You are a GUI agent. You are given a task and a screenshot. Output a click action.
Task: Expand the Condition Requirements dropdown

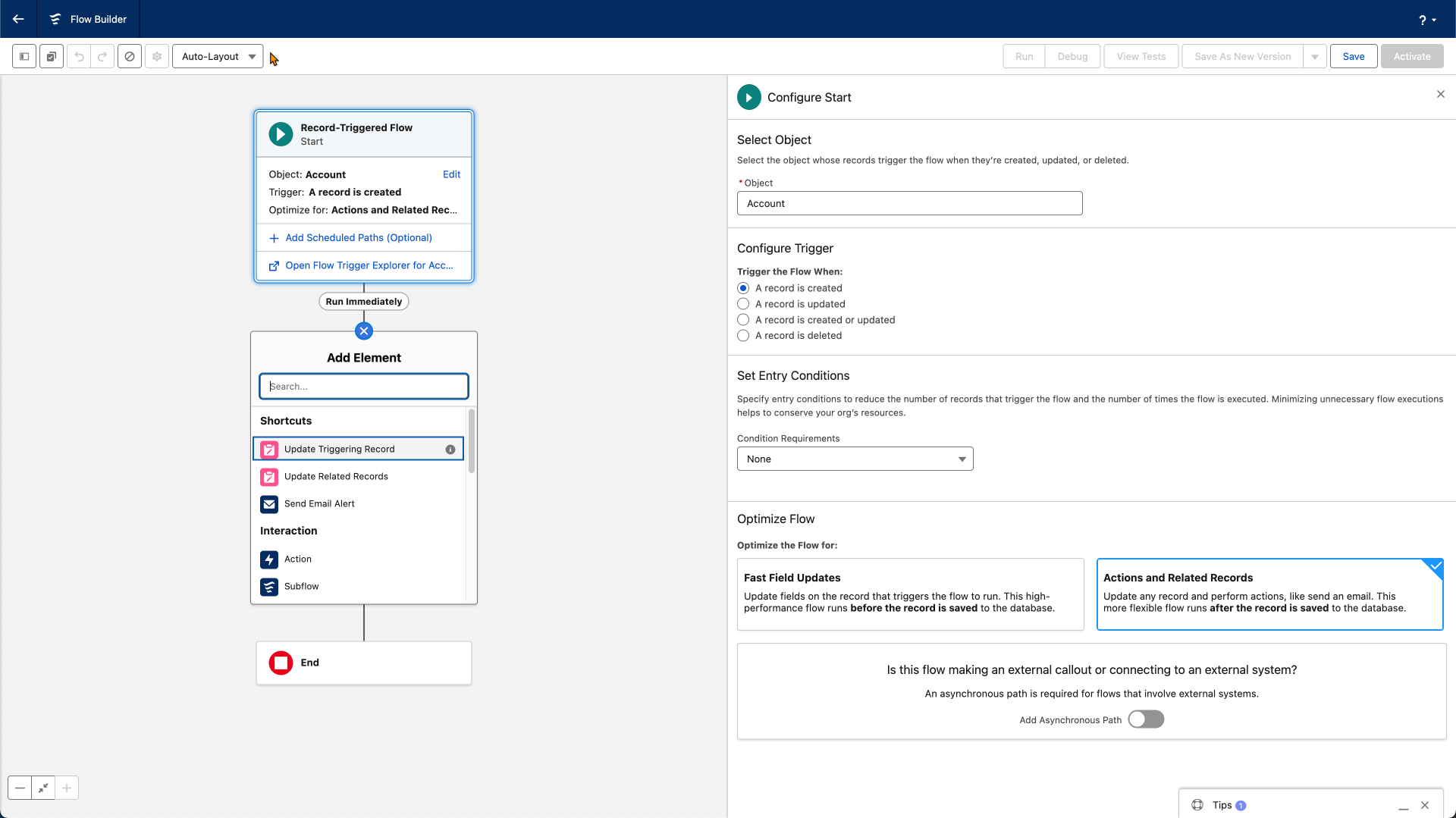click(x=855, y=459)
